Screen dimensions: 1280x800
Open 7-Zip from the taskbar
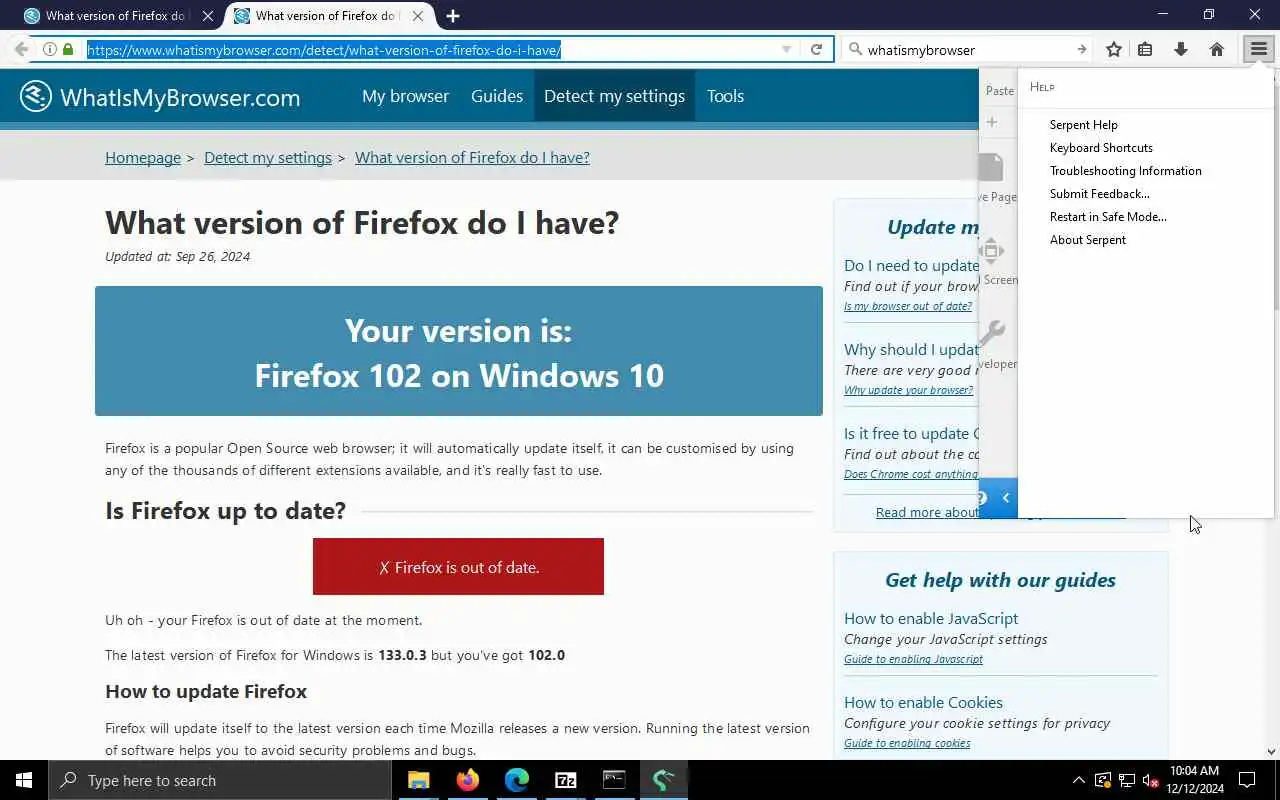pos(566,780)
